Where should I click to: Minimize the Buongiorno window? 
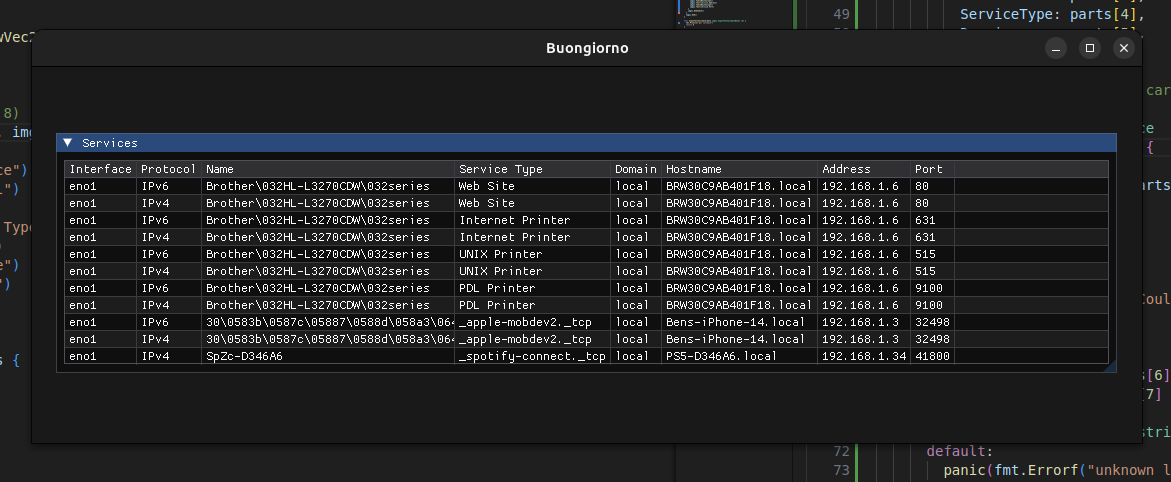coord(1055,49)
